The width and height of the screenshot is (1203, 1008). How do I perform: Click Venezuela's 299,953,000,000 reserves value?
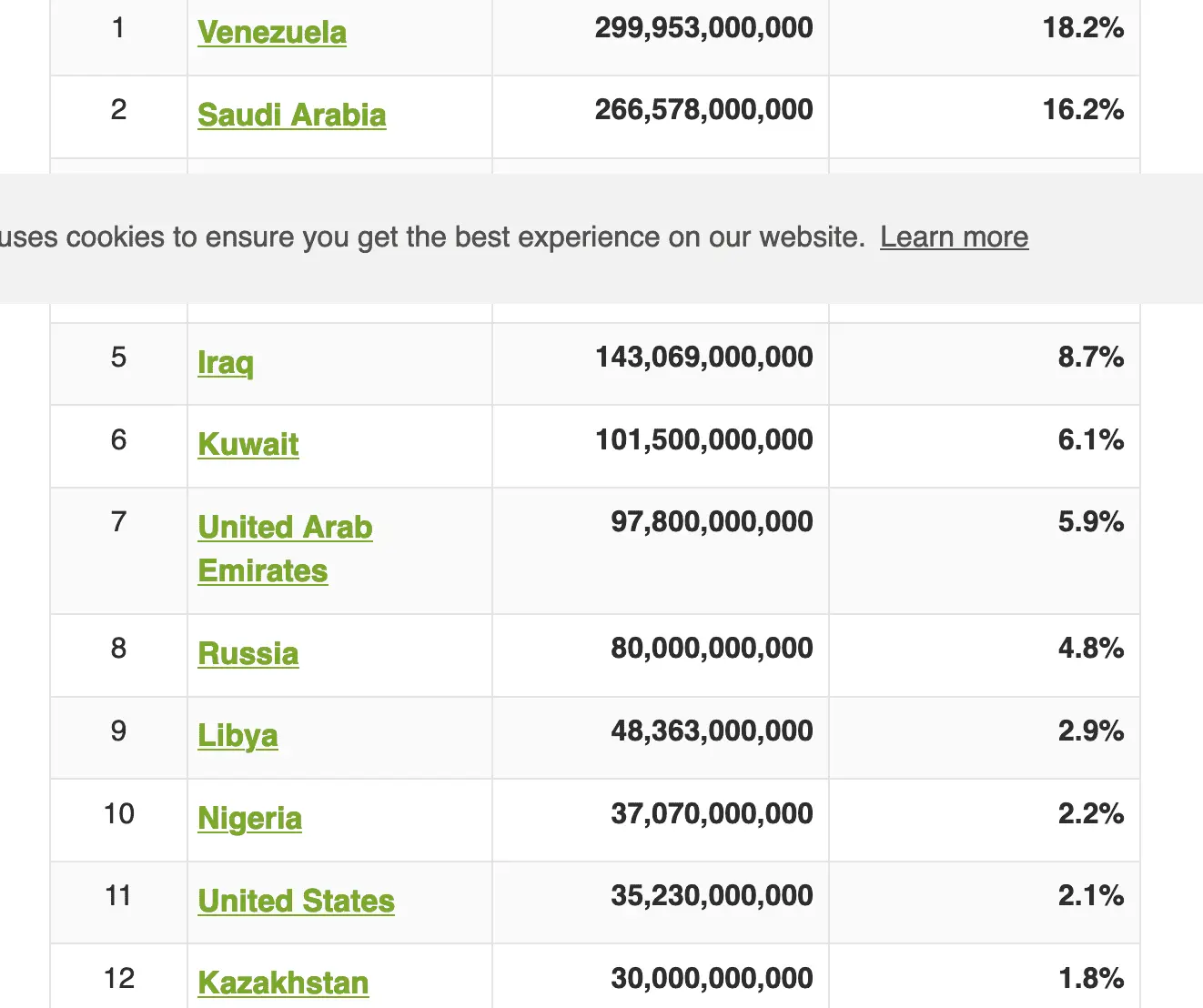click(703, 28)
